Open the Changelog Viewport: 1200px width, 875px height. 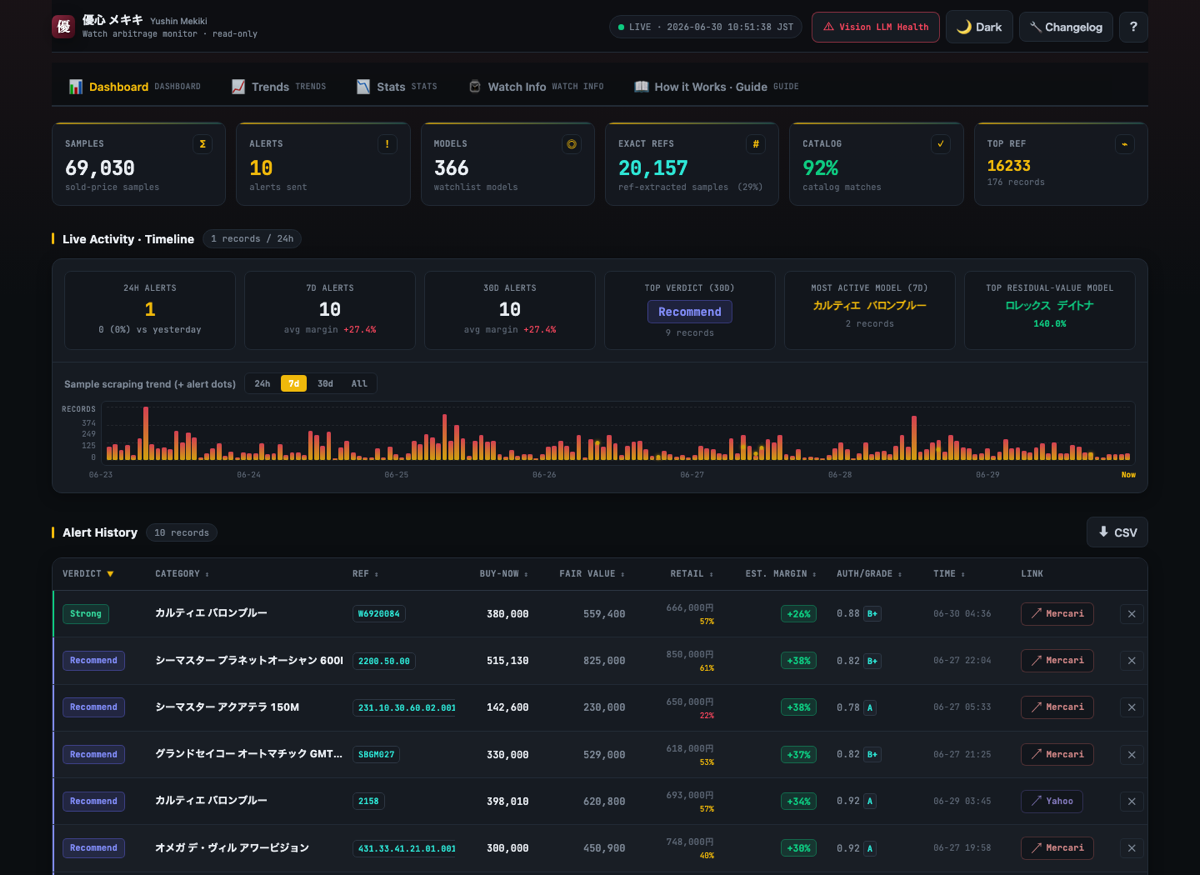pos(1065,27)
